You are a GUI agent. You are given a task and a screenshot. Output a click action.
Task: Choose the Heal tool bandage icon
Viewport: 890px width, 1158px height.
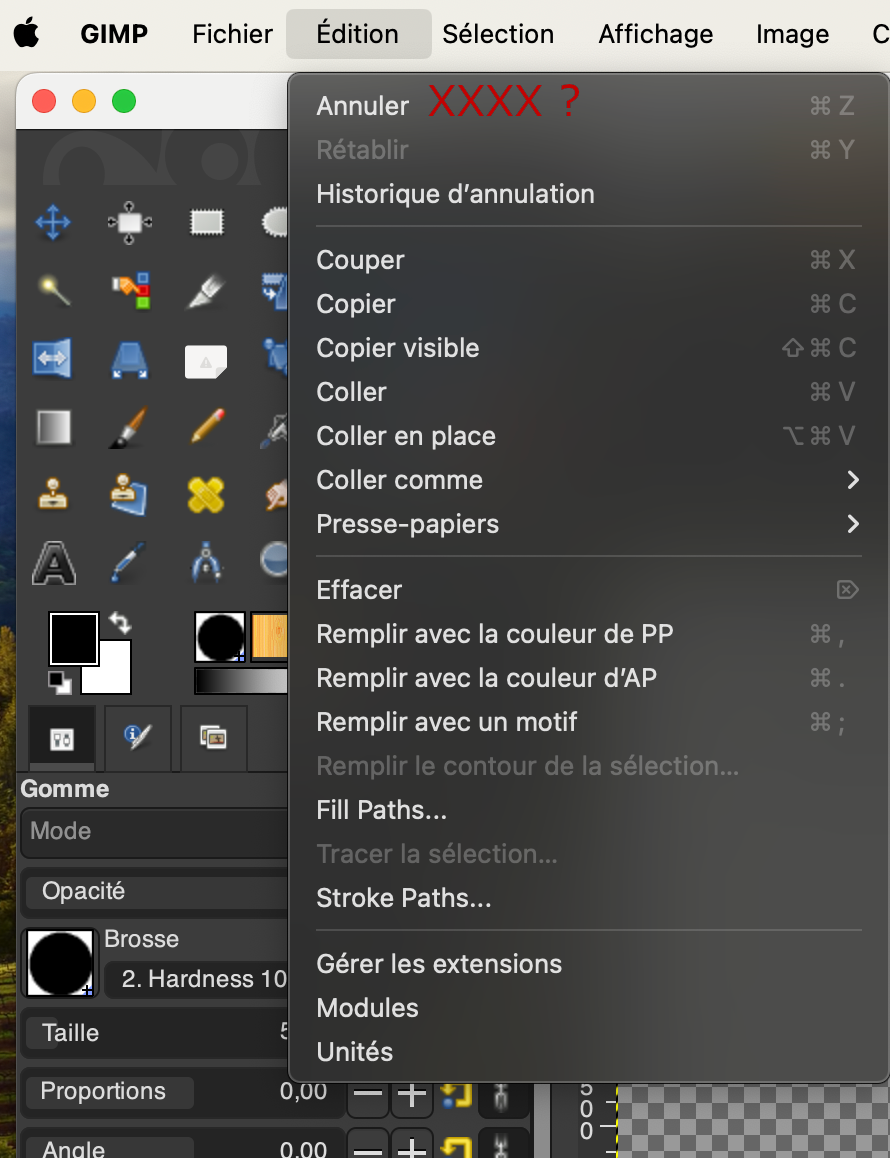click(206, 494)
